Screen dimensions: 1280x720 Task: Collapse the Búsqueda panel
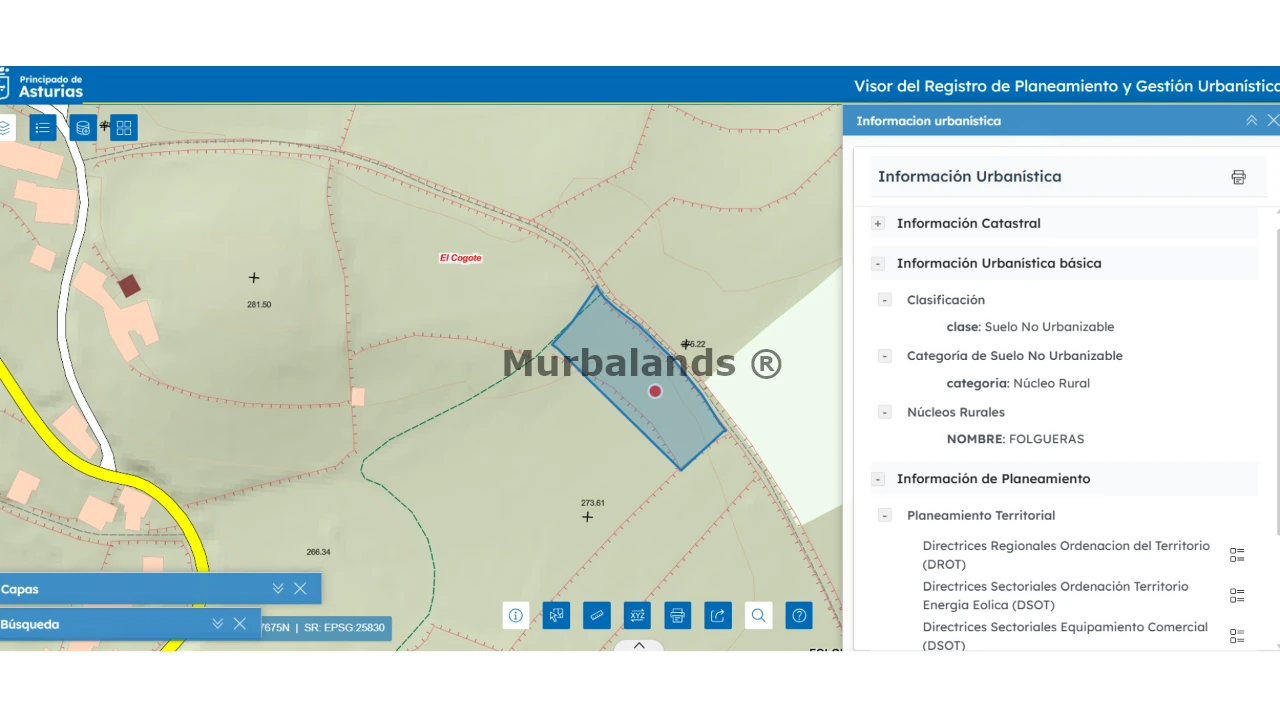click(218, 624)
